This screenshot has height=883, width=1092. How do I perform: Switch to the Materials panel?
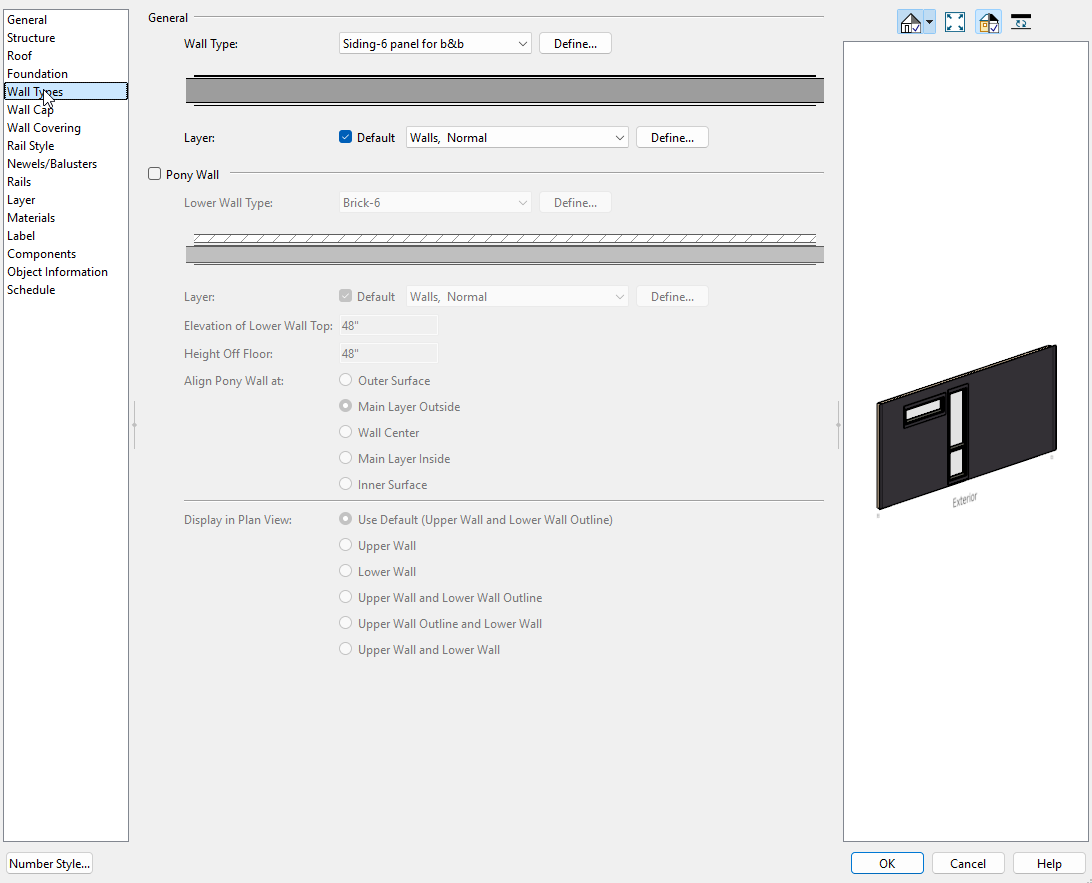click(x=31, y=218)
